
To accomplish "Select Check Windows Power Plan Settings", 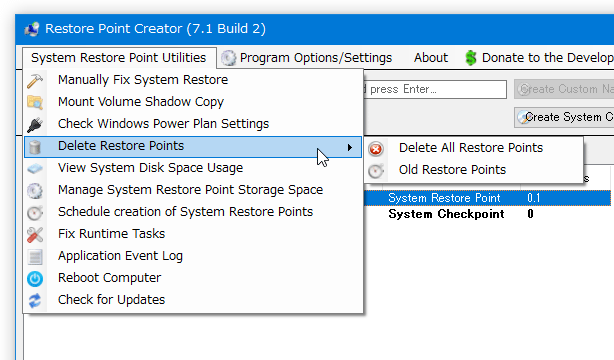I will pos(193,124).
